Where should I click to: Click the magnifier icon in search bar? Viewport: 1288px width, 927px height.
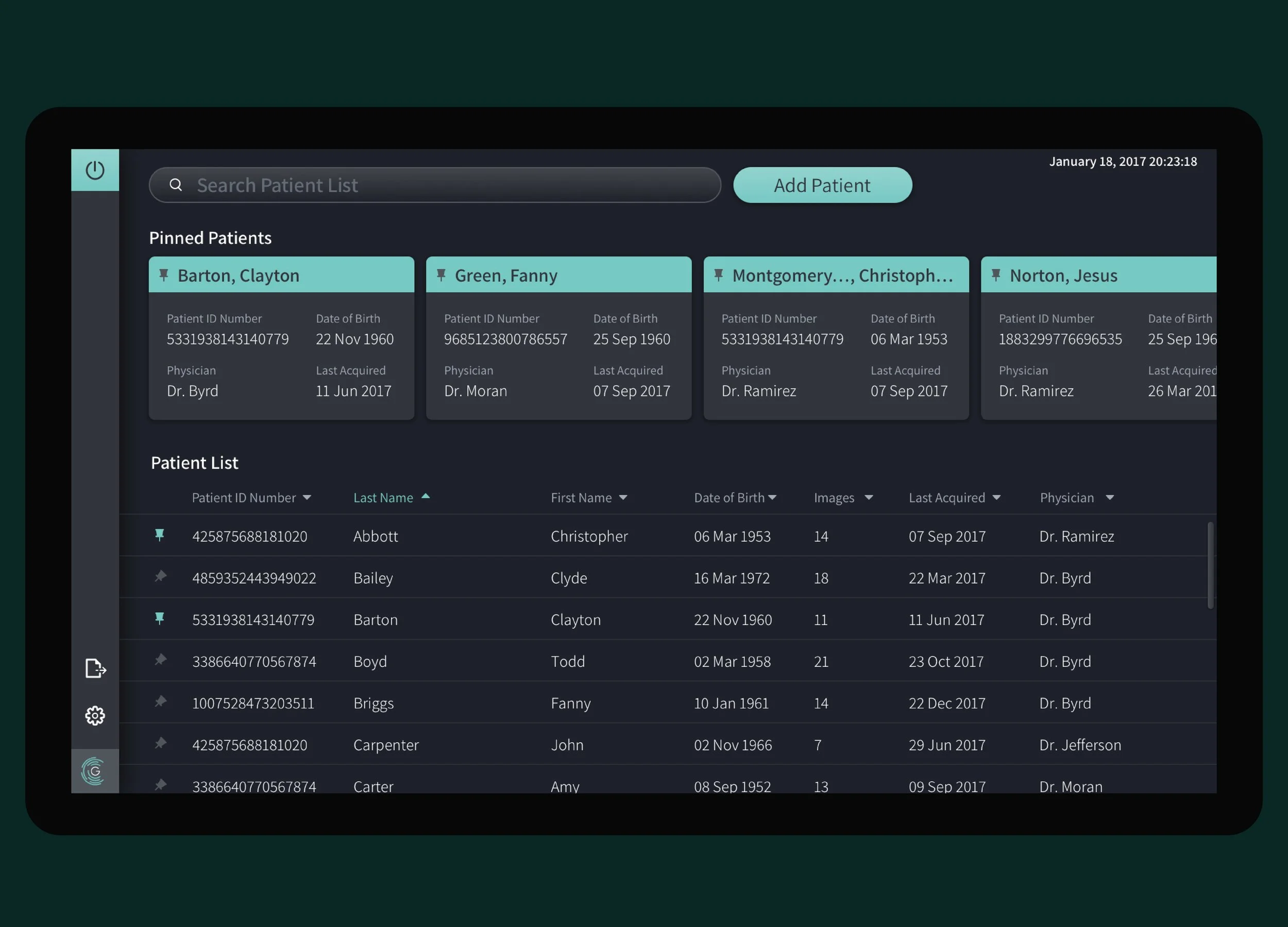(x=176, y=185)
